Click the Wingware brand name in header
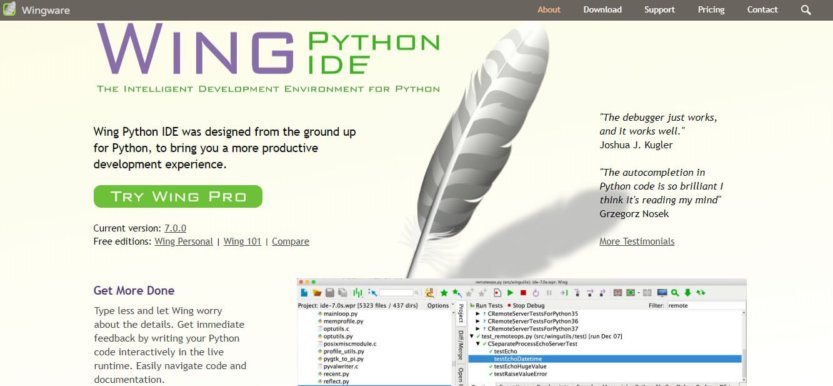 tap(46, 10)
